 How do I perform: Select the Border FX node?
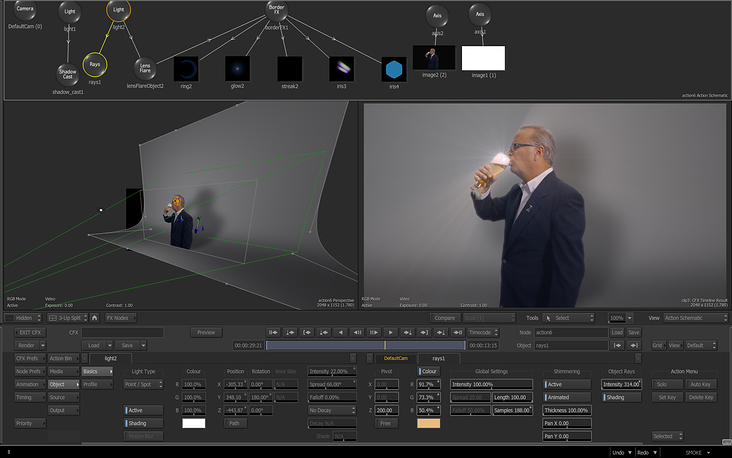pyautogui.click(x=276, y=10)
